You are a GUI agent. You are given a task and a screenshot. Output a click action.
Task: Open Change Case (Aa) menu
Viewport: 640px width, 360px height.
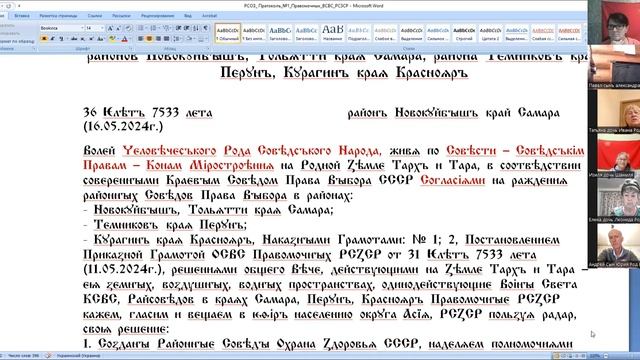(x=100, y=39)
